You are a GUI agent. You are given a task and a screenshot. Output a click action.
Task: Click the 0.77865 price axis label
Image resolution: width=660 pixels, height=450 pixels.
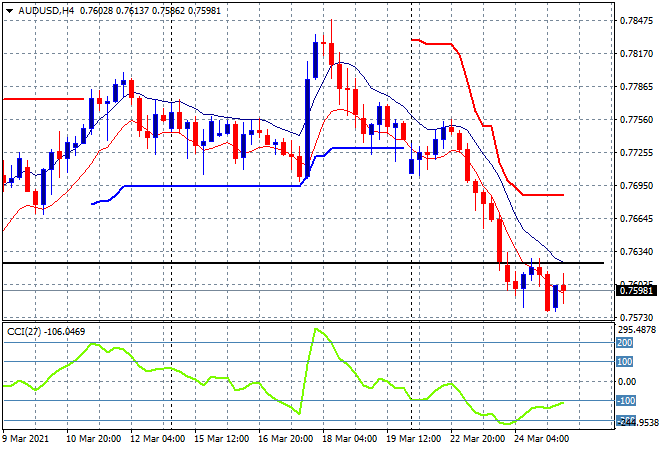coord(636,87)
